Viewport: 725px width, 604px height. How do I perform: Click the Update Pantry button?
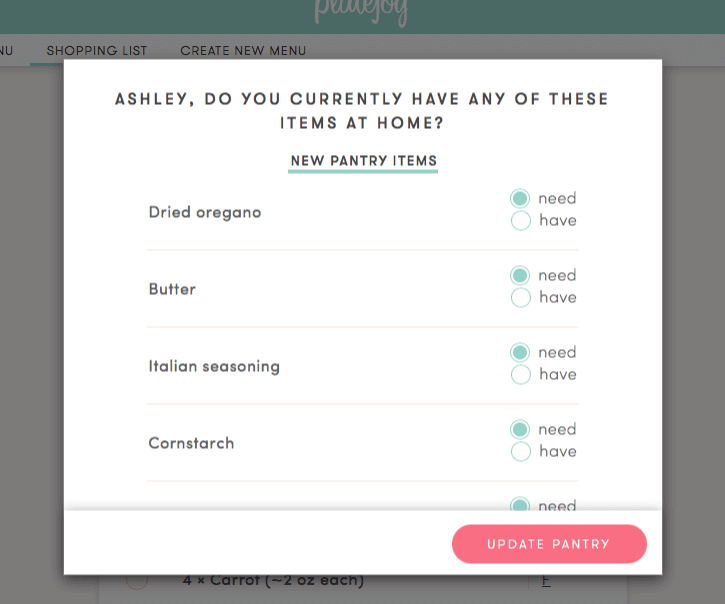(549, 544)
